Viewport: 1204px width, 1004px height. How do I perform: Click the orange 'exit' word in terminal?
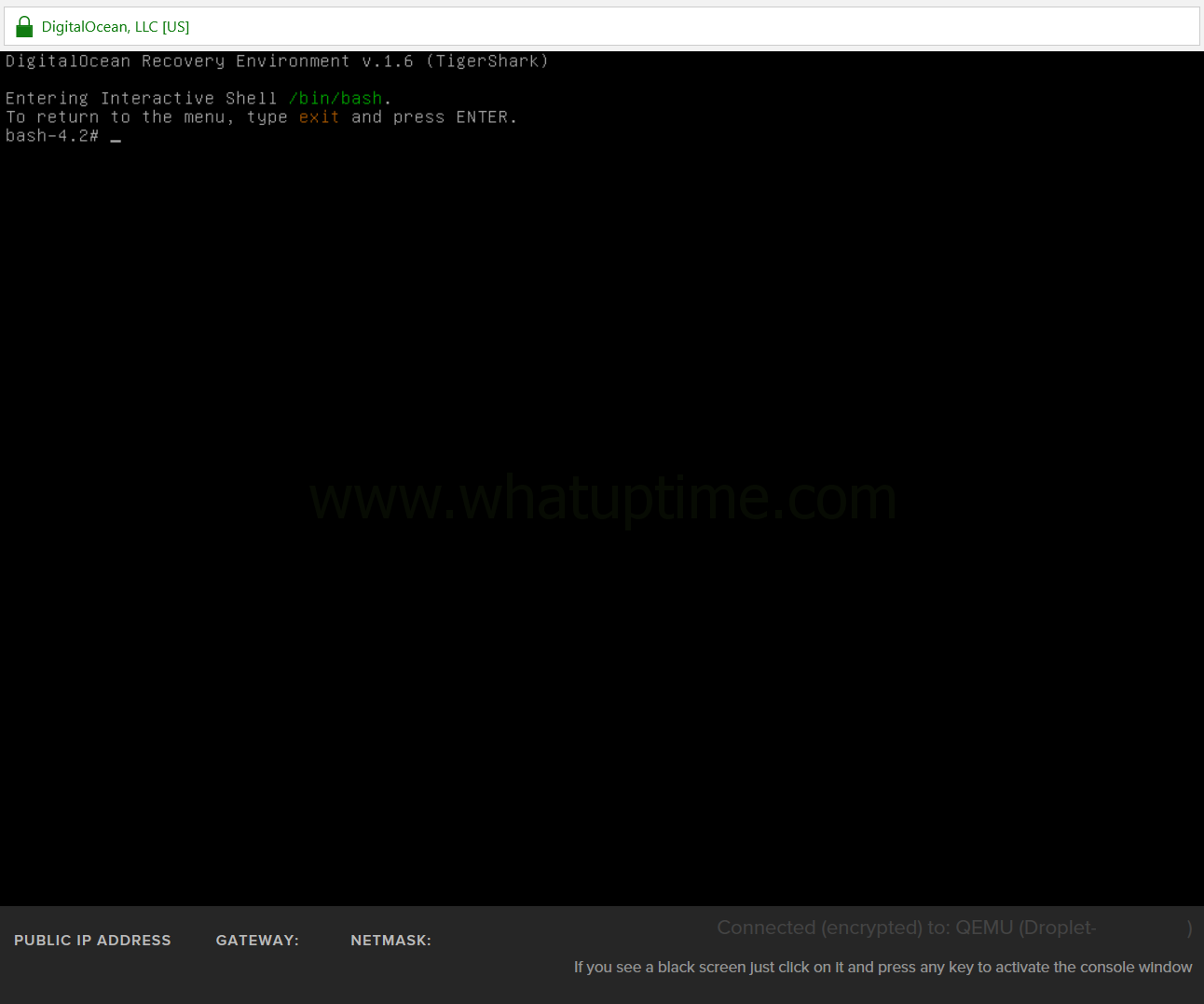[x=319, y=117]
